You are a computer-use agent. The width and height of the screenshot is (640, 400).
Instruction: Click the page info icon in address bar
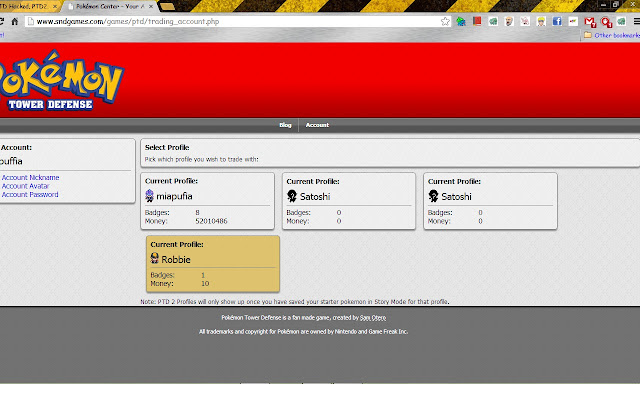31,21
